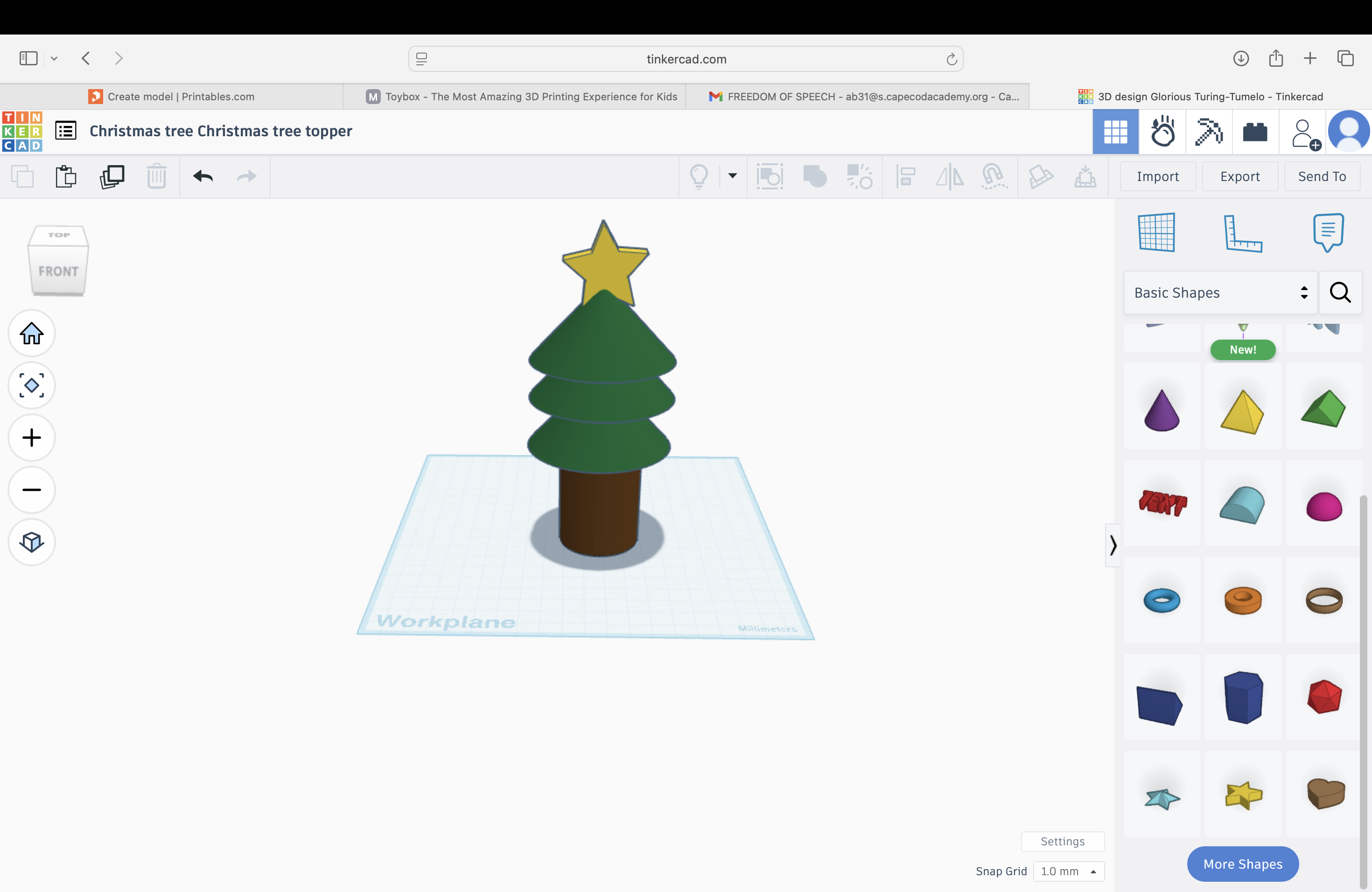The image size is (1372, 892).
Task: Toggle perspective/orthographic view cube icon
Action: pos(32,542)
